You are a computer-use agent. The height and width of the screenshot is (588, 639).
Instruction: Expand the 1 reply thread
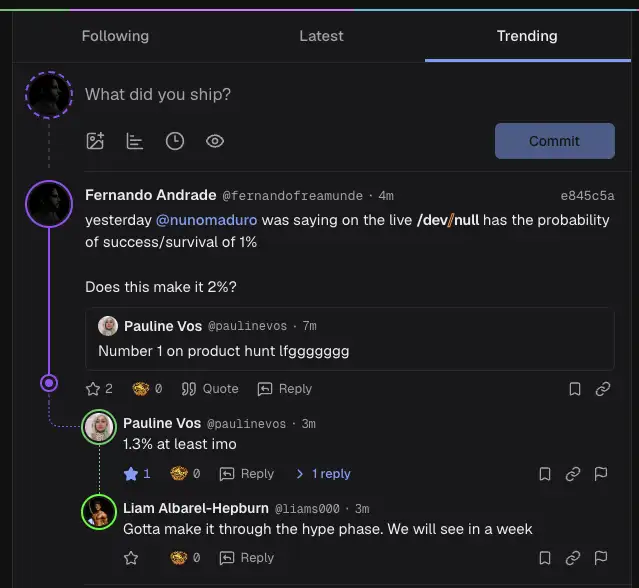pyautogui.click(x=324, y=473)
